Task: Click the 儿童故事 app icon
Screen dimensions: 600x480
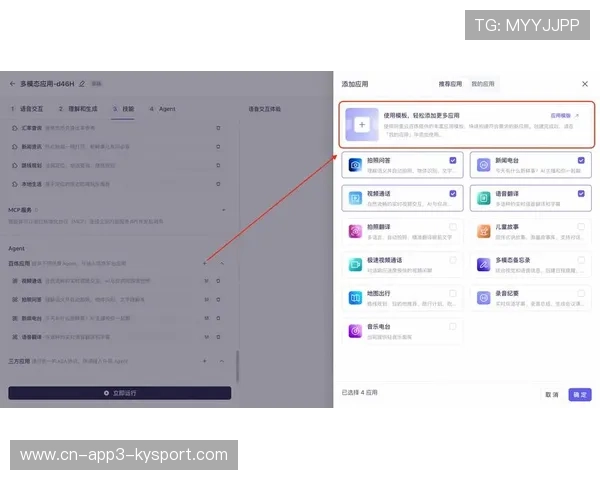Action: pos(483,232)
